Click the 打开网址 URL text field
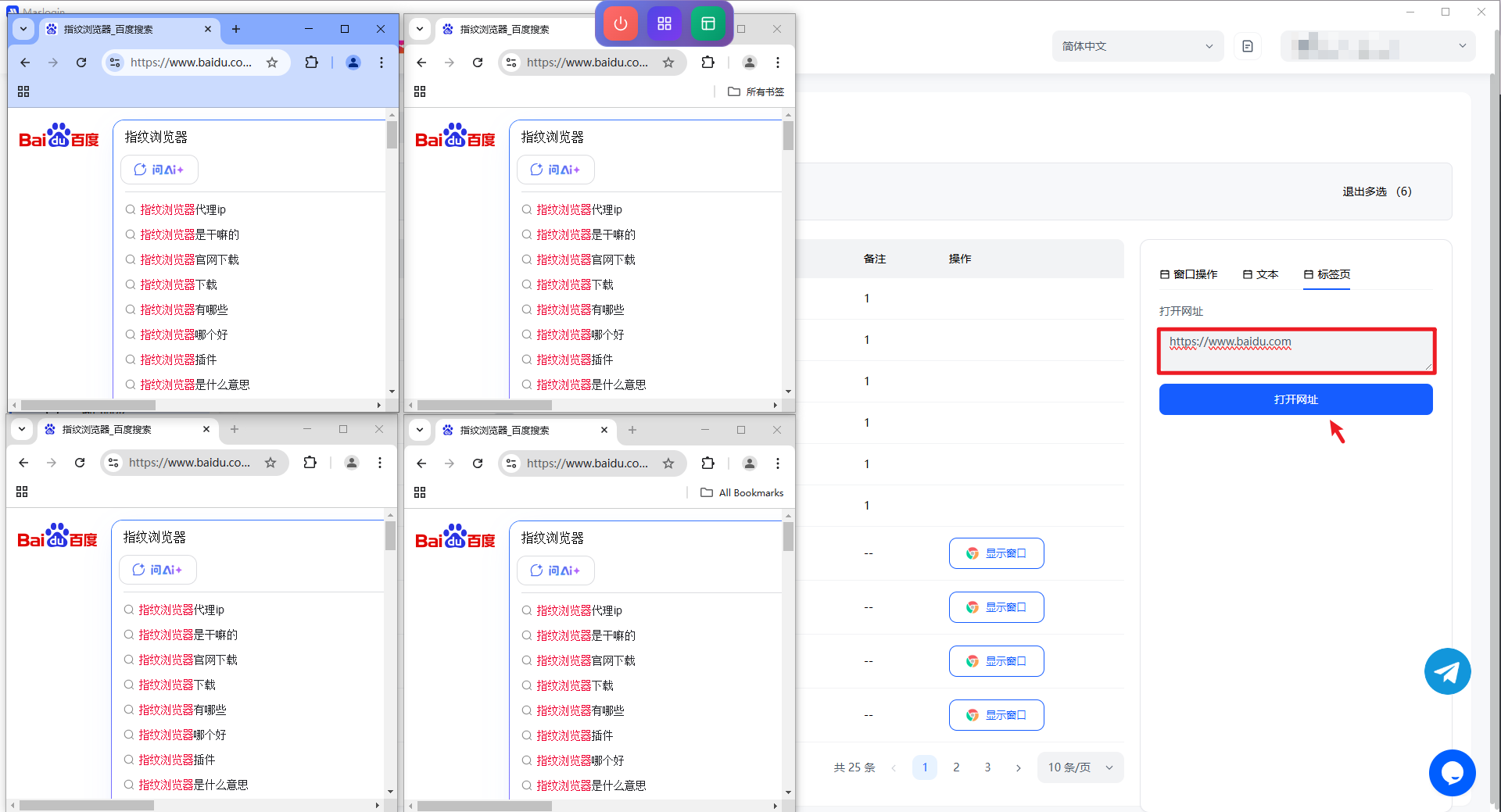The image size is (1501, 812). (1295, 351)
